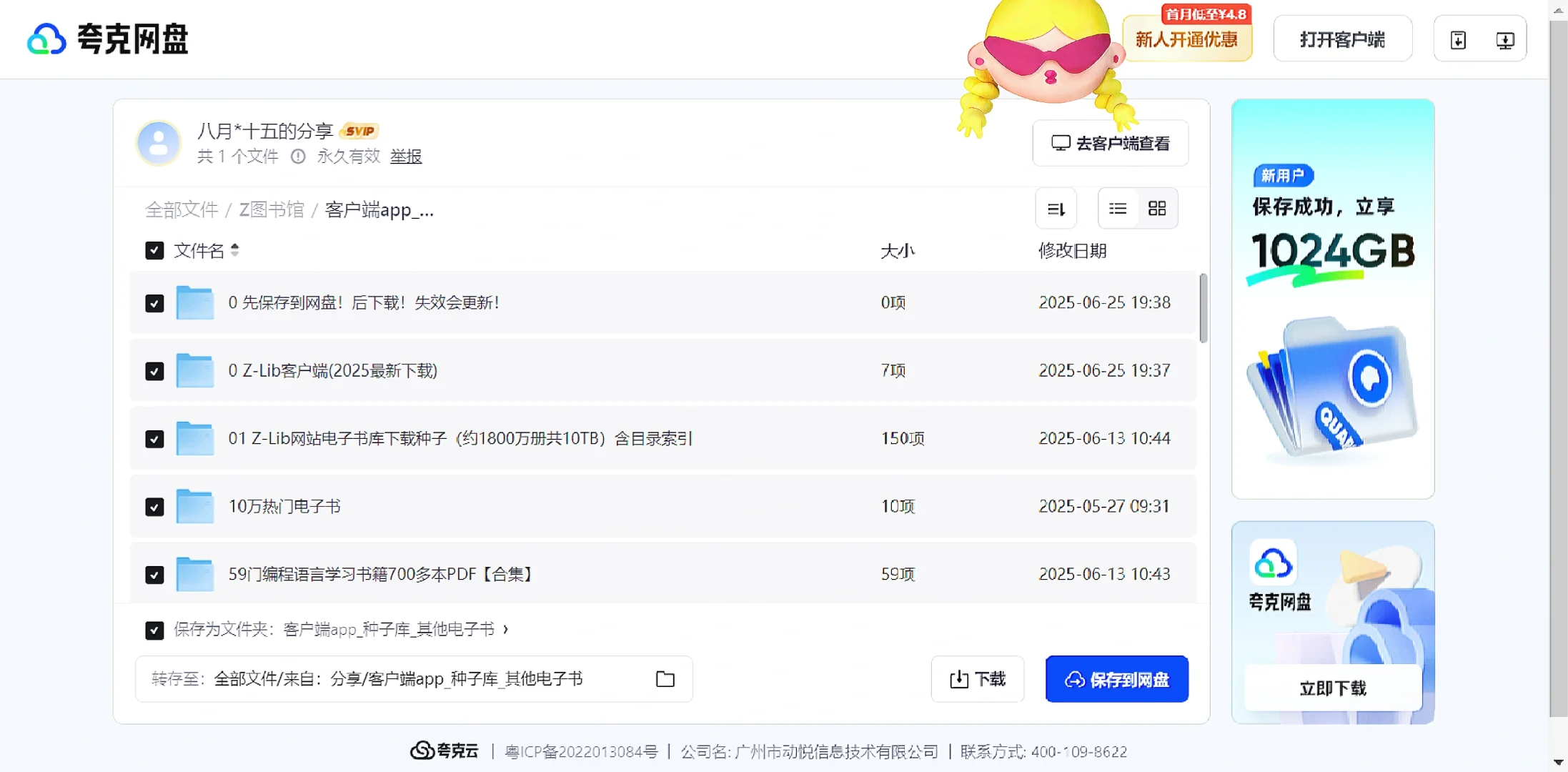Click the mobile download icon in header
The width and height of the screenshot is (1568, 772).
pyautogui.click(x=1459, y=39)
